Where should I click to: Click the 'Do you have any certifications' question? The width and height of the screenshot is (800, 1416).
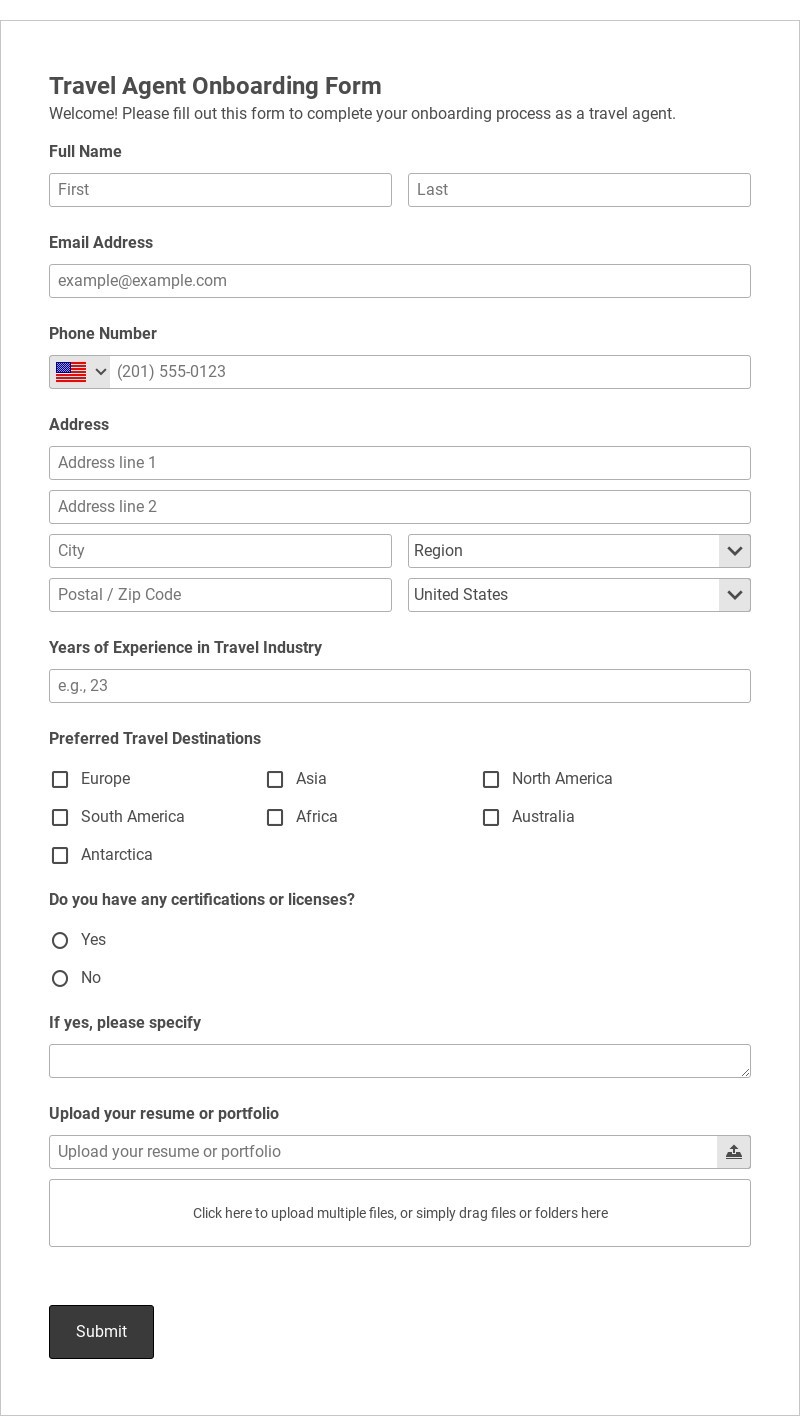tap(202, 900)
